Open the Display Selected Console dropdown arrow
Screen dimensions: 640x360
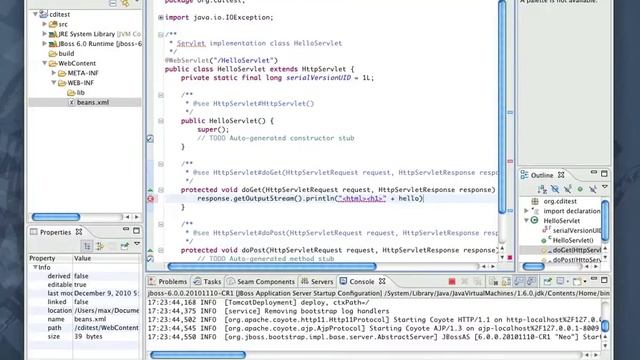[x=568, y=282]
